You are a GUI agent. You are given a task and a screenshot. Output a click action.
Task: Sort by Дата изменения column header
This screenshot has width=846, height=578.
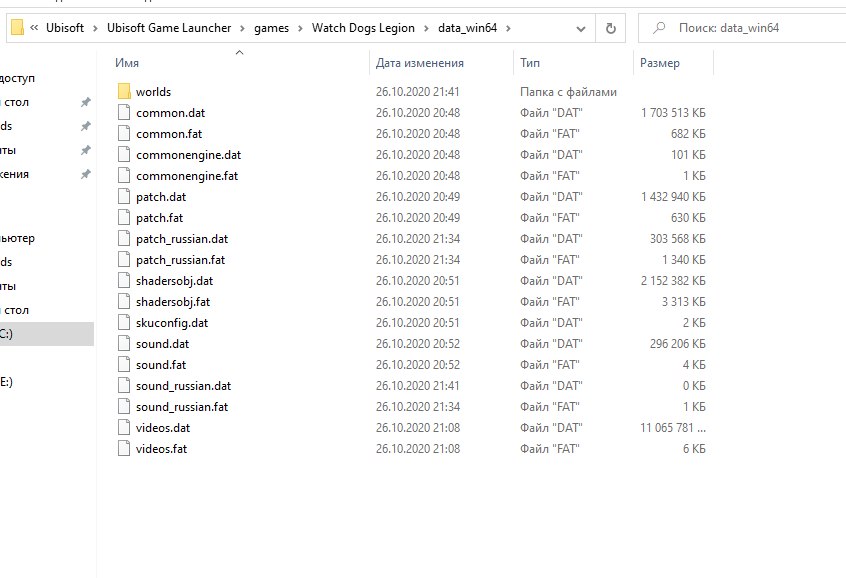420,63
